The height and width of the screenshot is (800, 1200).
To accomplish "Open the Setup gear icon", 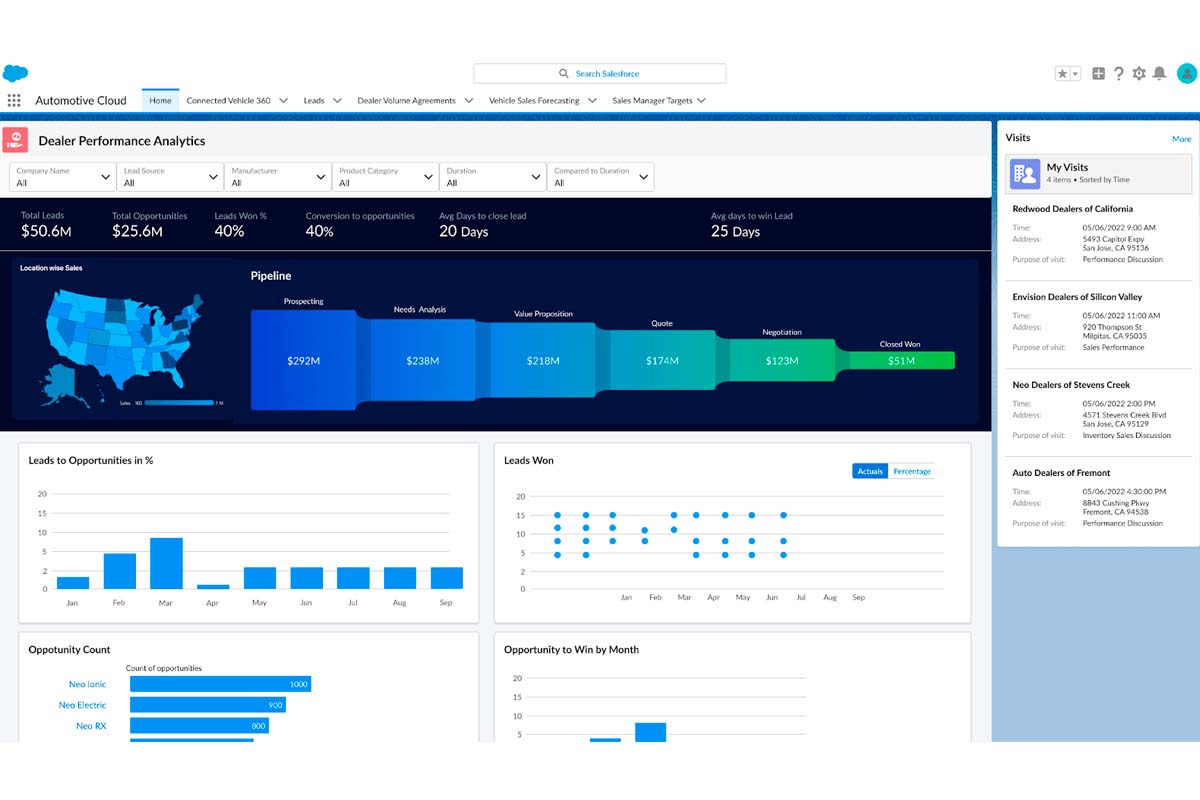I will 1139,73.
